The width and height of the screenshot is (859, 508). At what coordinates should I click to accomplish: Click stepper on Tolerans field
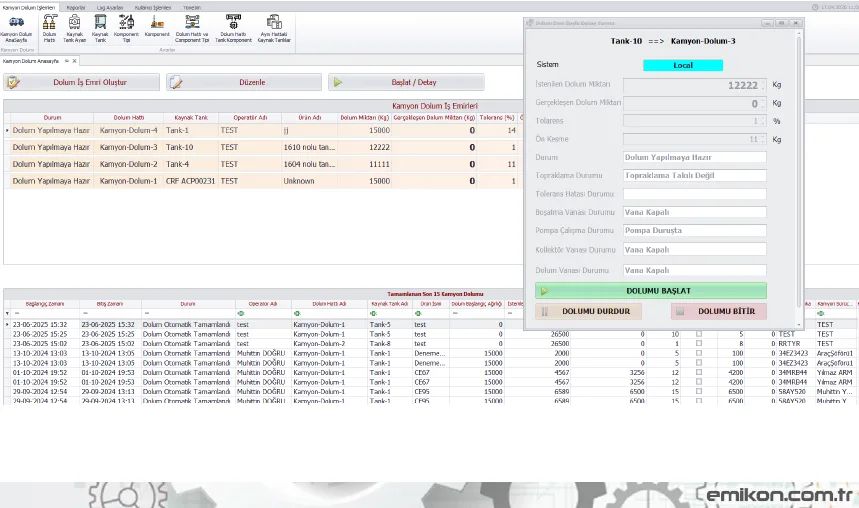pos(763,121)
